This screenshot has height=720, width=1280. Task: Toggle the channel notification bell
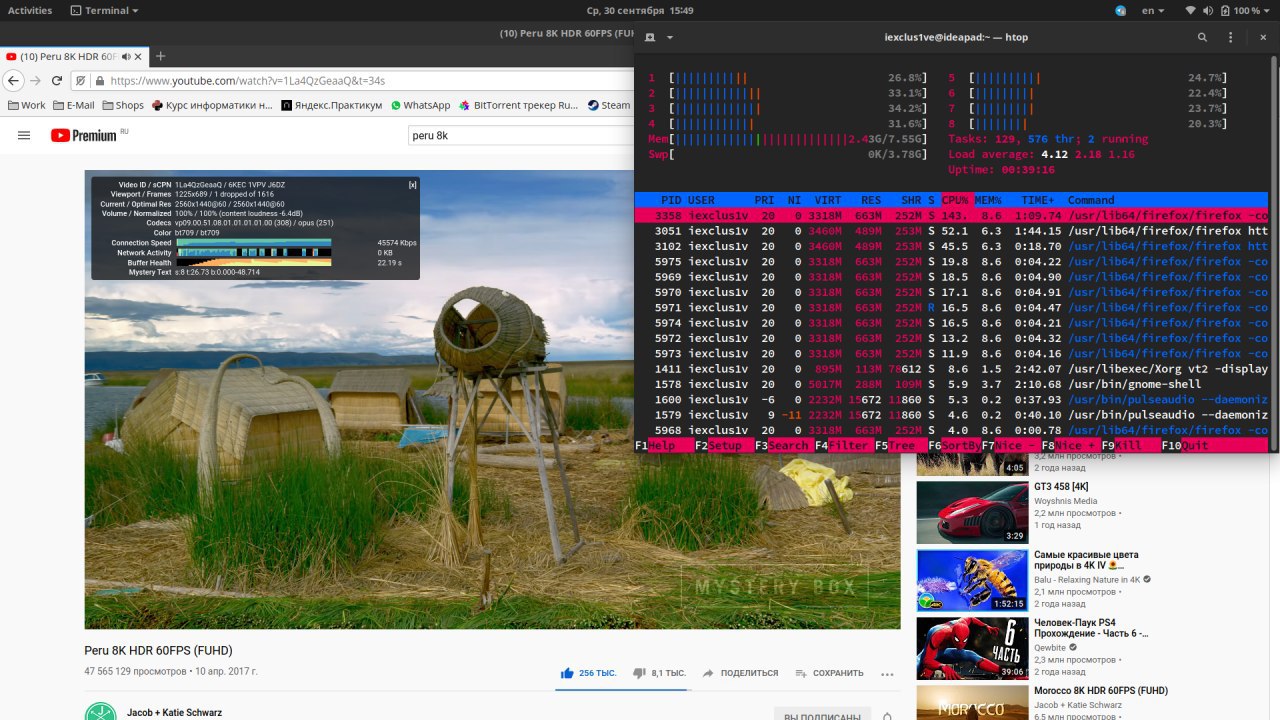(x=887, y=716)
